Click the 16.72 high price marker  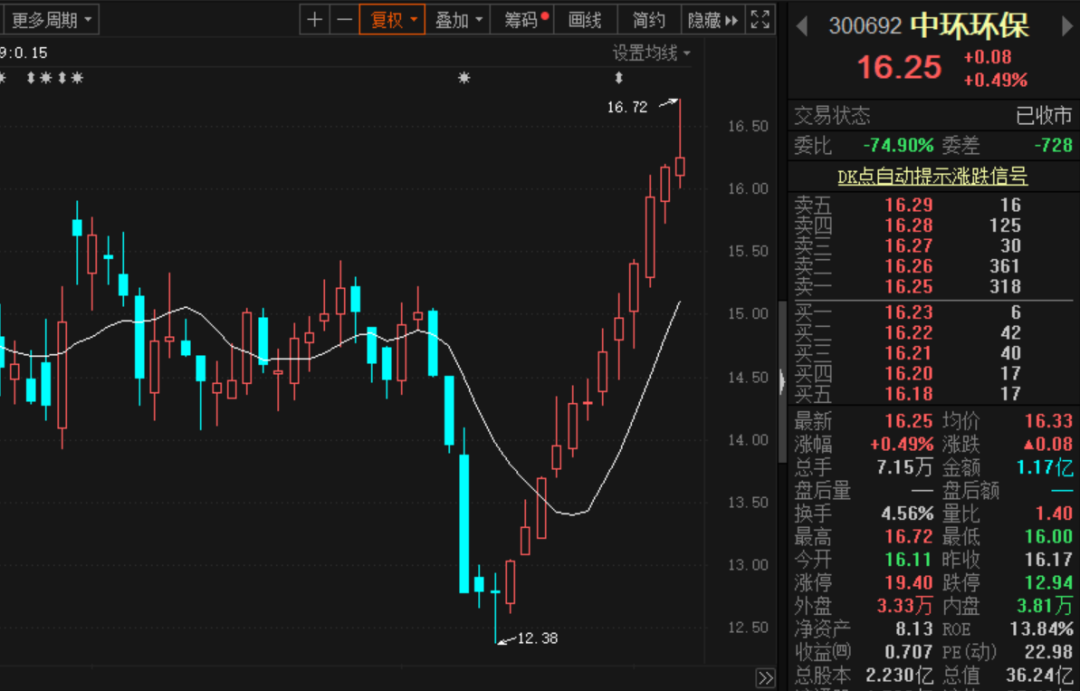(628, 106)
